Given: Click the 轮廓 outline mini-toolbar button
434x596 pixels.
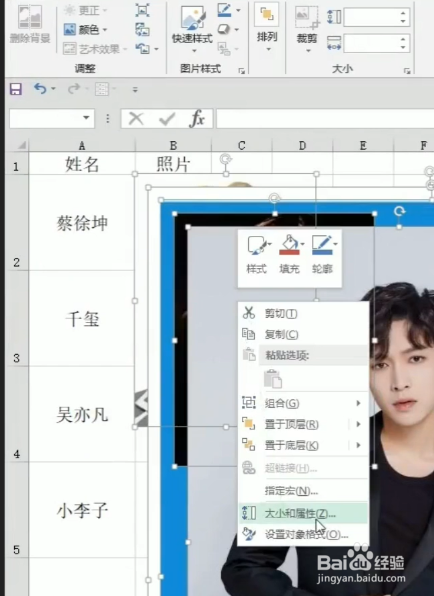Looking at the screenshot, I should click(323, 255).
